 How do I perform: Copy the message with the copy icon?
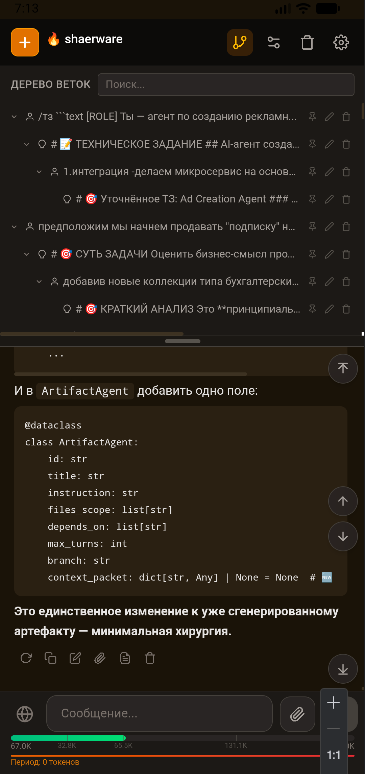(50, 658)
